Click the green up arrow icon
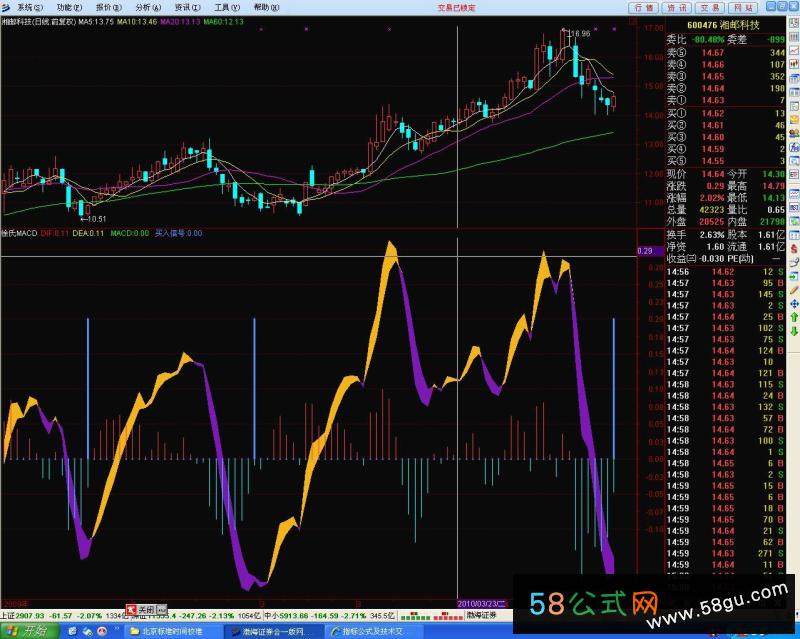 pyautogui.click(x=794, y=318)
